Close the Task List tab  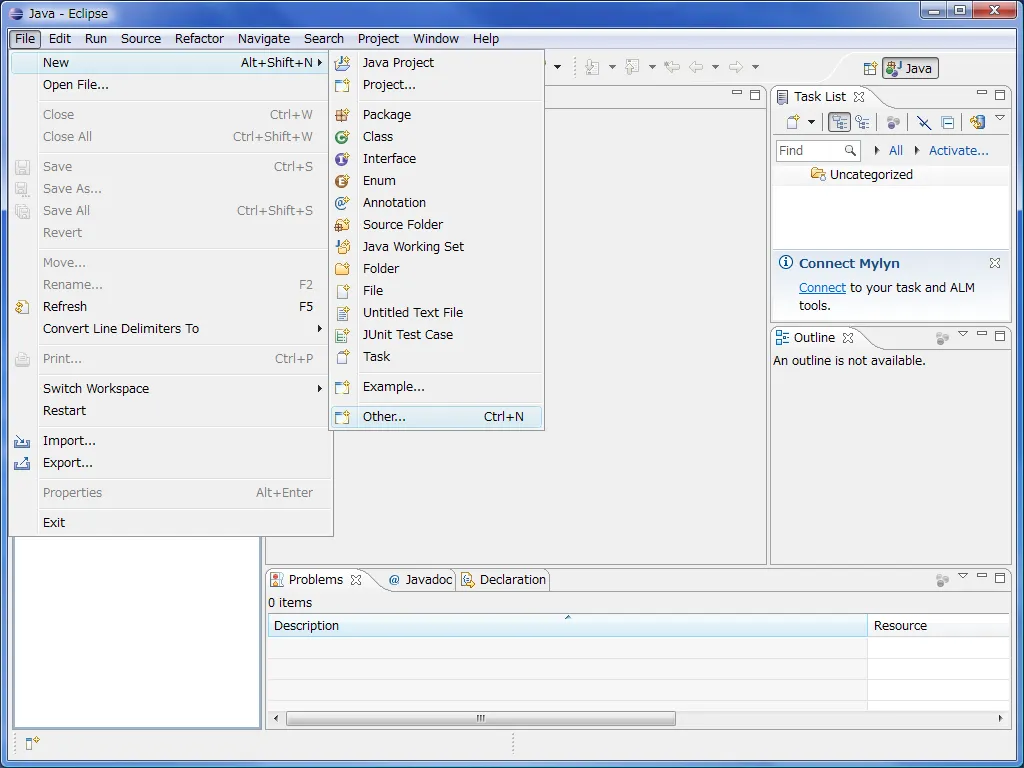(859, 97)
